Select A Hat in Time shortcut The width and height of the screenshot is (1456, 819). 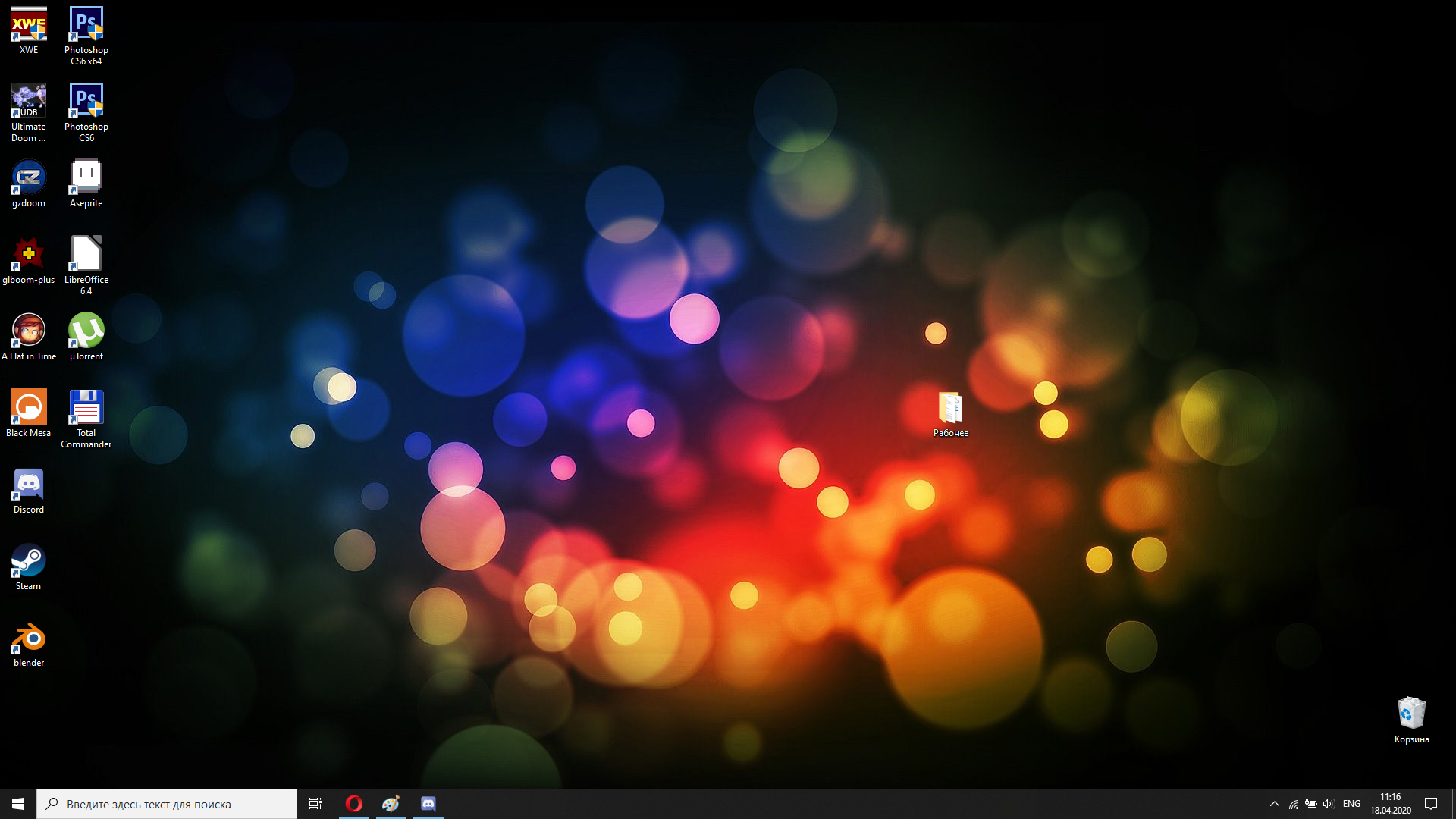coord(29,337)
